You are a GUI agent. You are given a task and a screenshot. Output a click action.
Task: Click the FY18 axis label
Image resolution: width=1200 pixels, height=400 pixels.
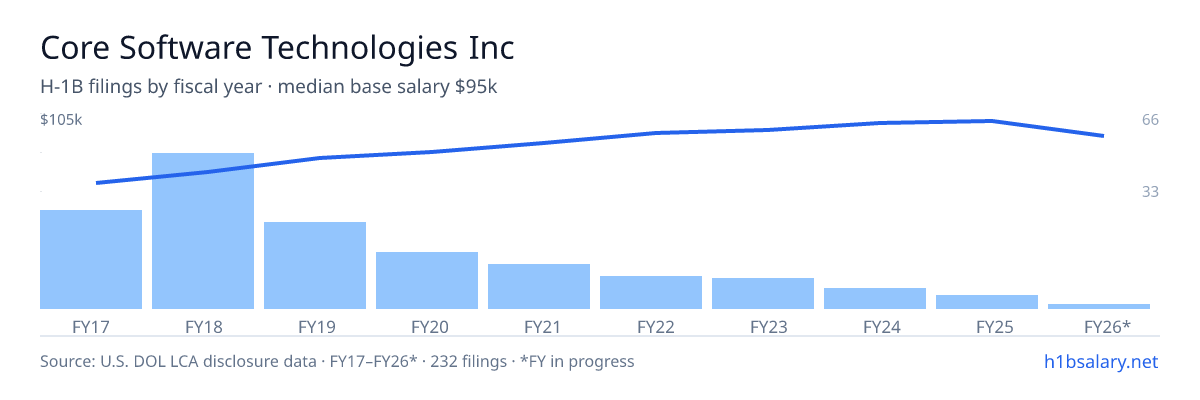point(203,326)
